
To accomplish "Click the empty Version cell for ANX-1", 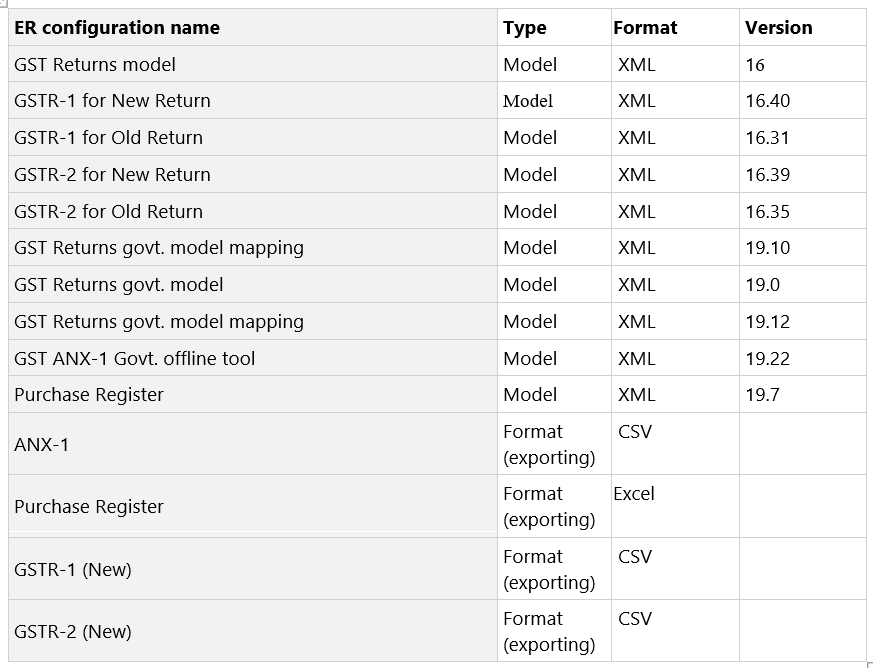I will 802,444.
